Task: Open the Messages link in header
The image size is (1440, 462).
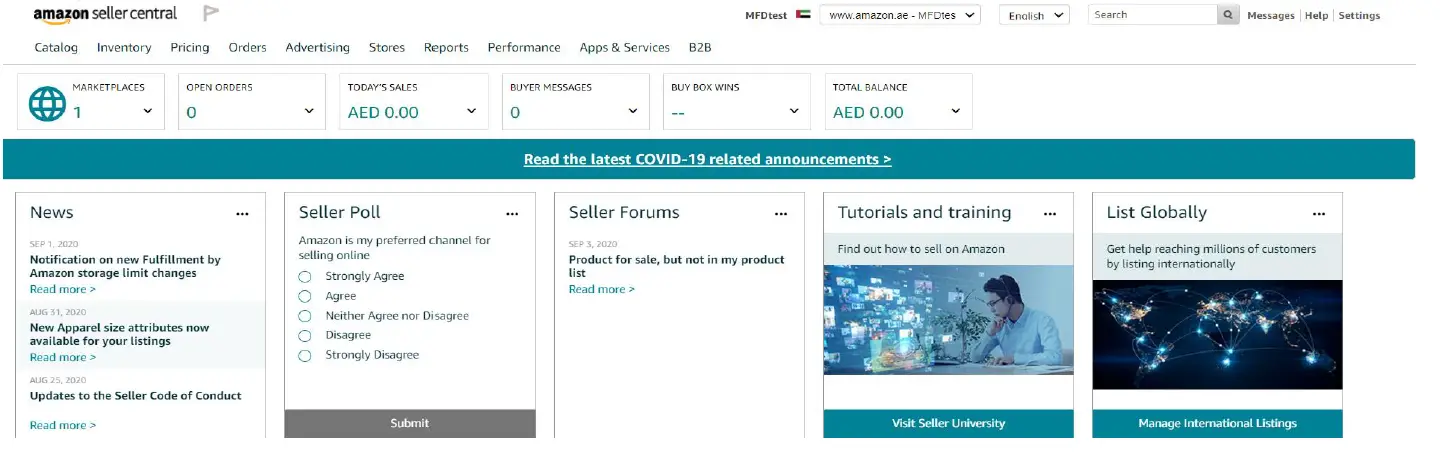Action: [x=1271, y=15]
